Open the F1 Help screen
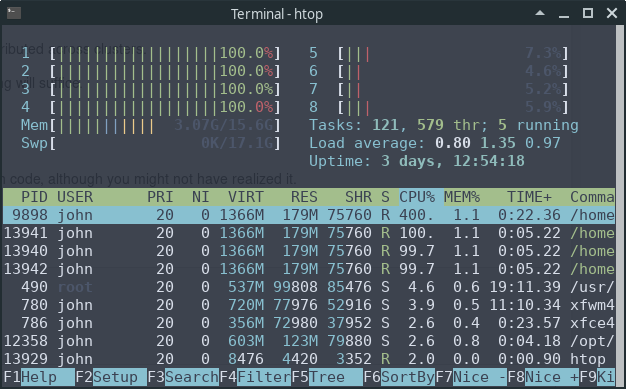The width and height of the screenshot is (626, 389). coord(39,377)
